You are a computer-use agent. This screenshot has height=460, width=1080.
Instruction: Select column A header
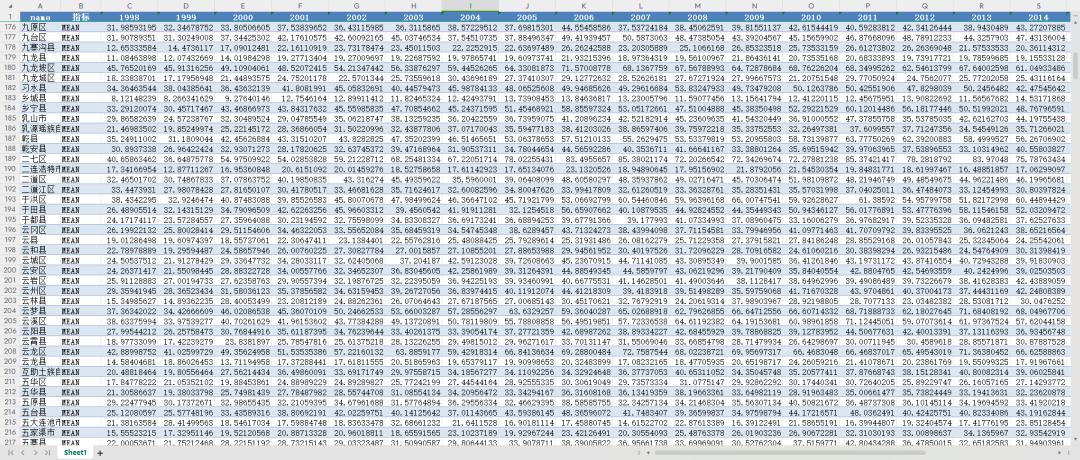point(40,6)
